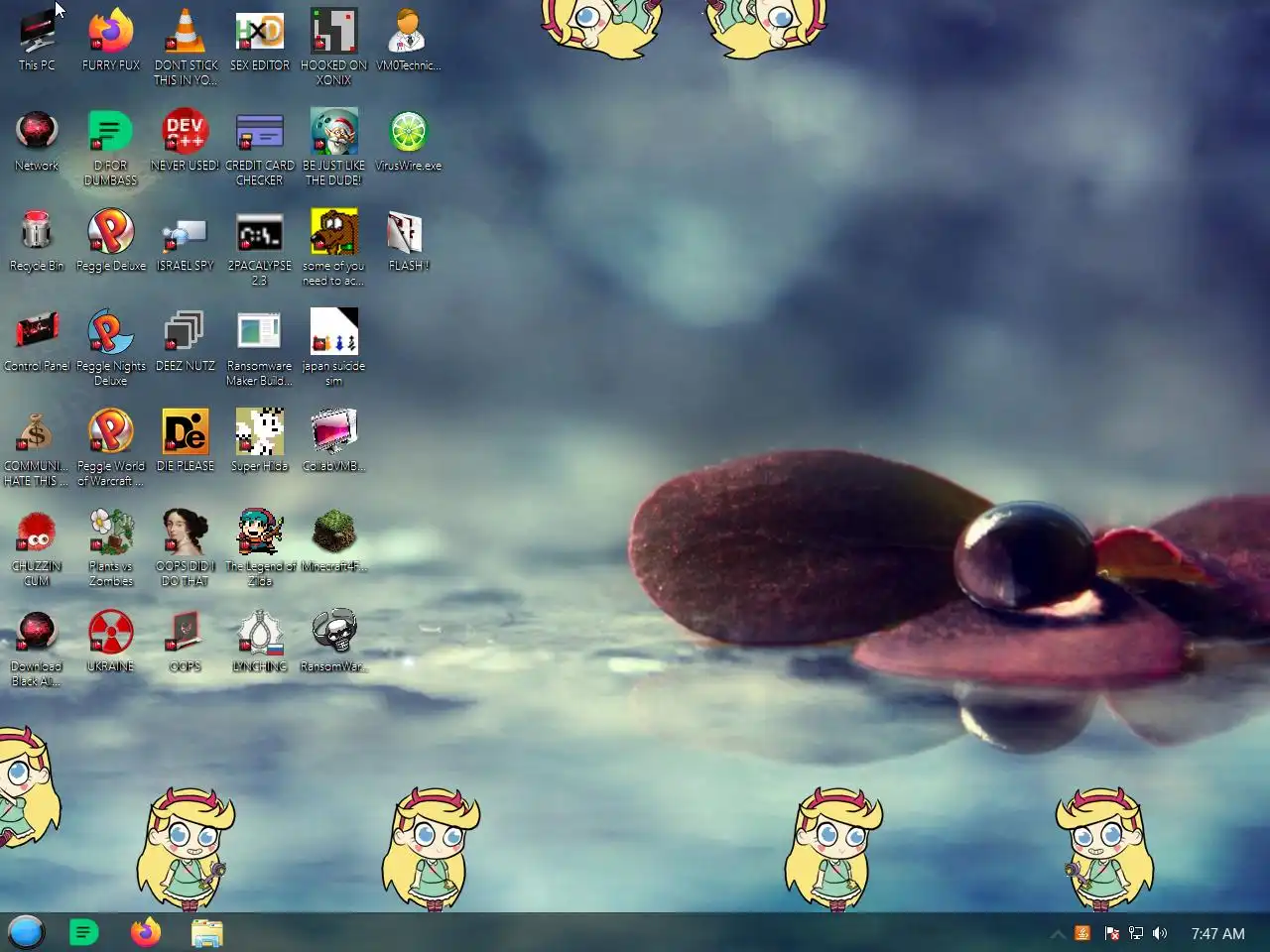Select the BE JUST LIKE THE DUDE icon
This screenshot has width=1270, height=952.
[334, 147]
